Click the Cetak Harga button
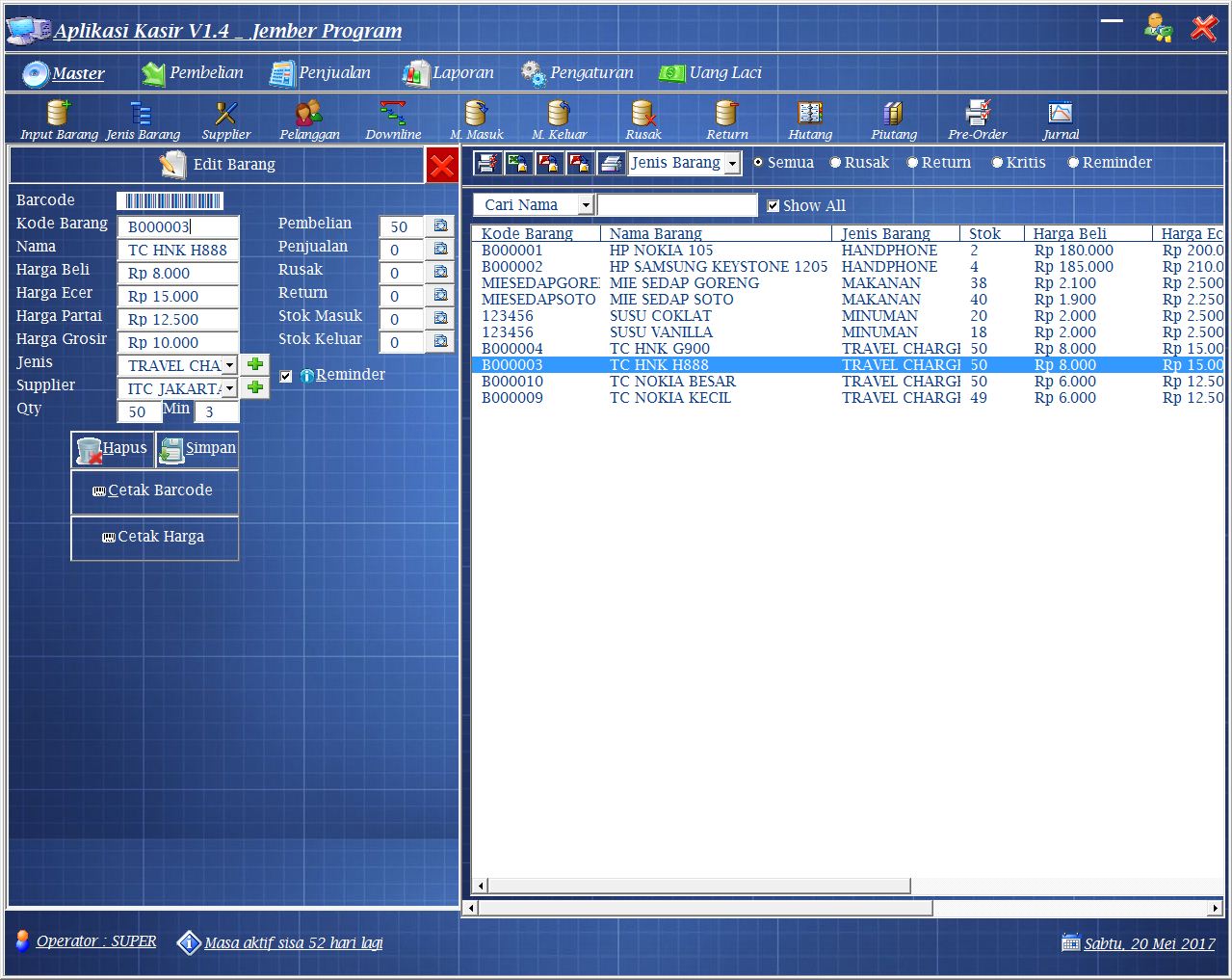The image size is (1232, 980). pyautogui.click(x=154, y=537)
